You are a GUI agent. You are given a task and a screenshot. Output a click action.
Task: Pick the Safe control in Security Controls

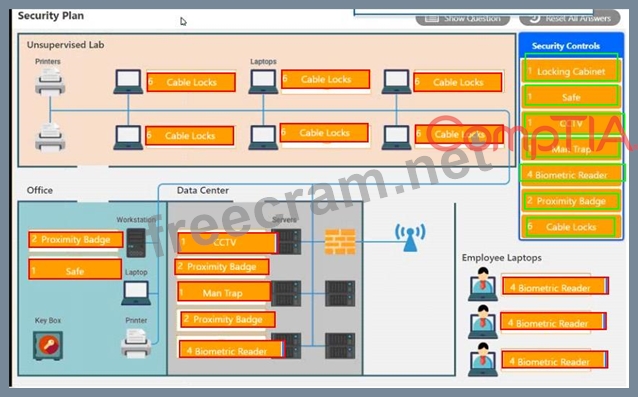571,97
